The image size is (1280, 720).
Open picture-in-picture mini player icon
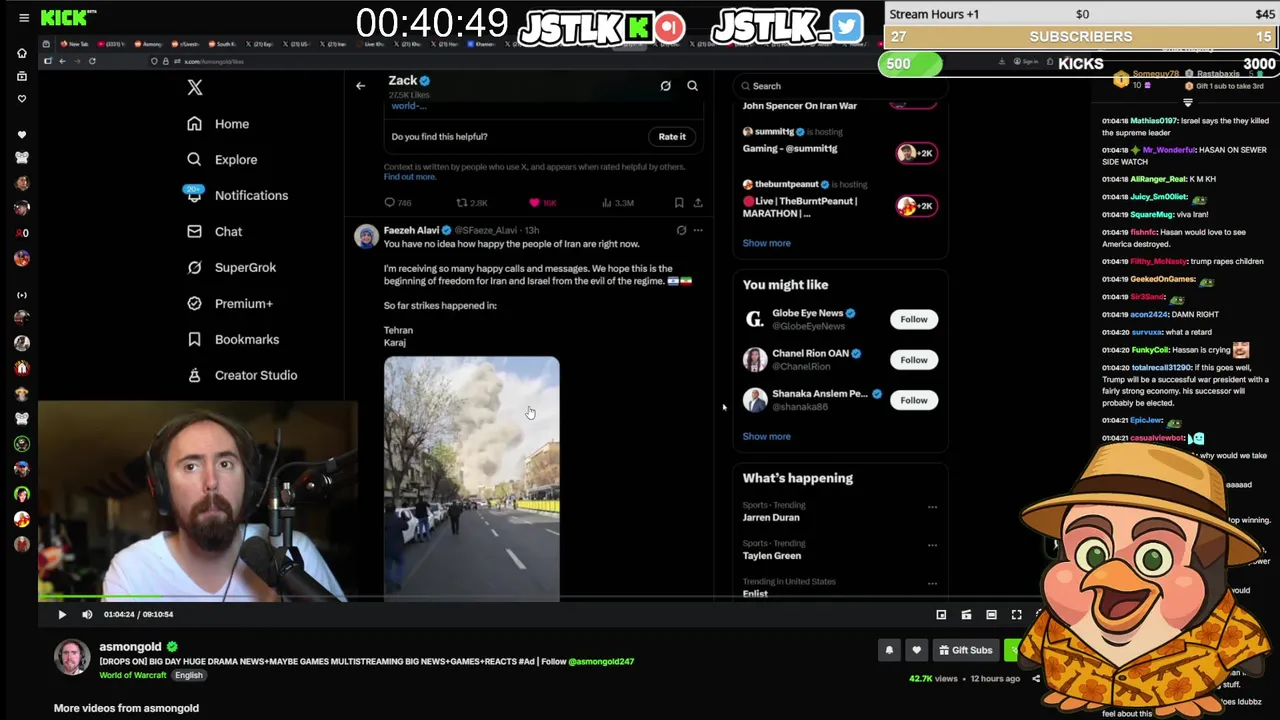click(x=941, y=615)
